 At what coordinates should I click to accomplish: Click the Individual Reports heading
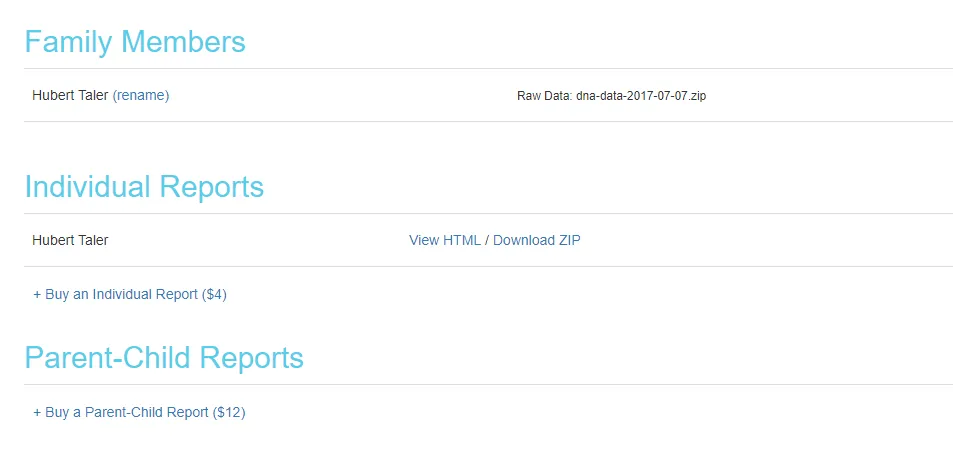pos(144,187)
